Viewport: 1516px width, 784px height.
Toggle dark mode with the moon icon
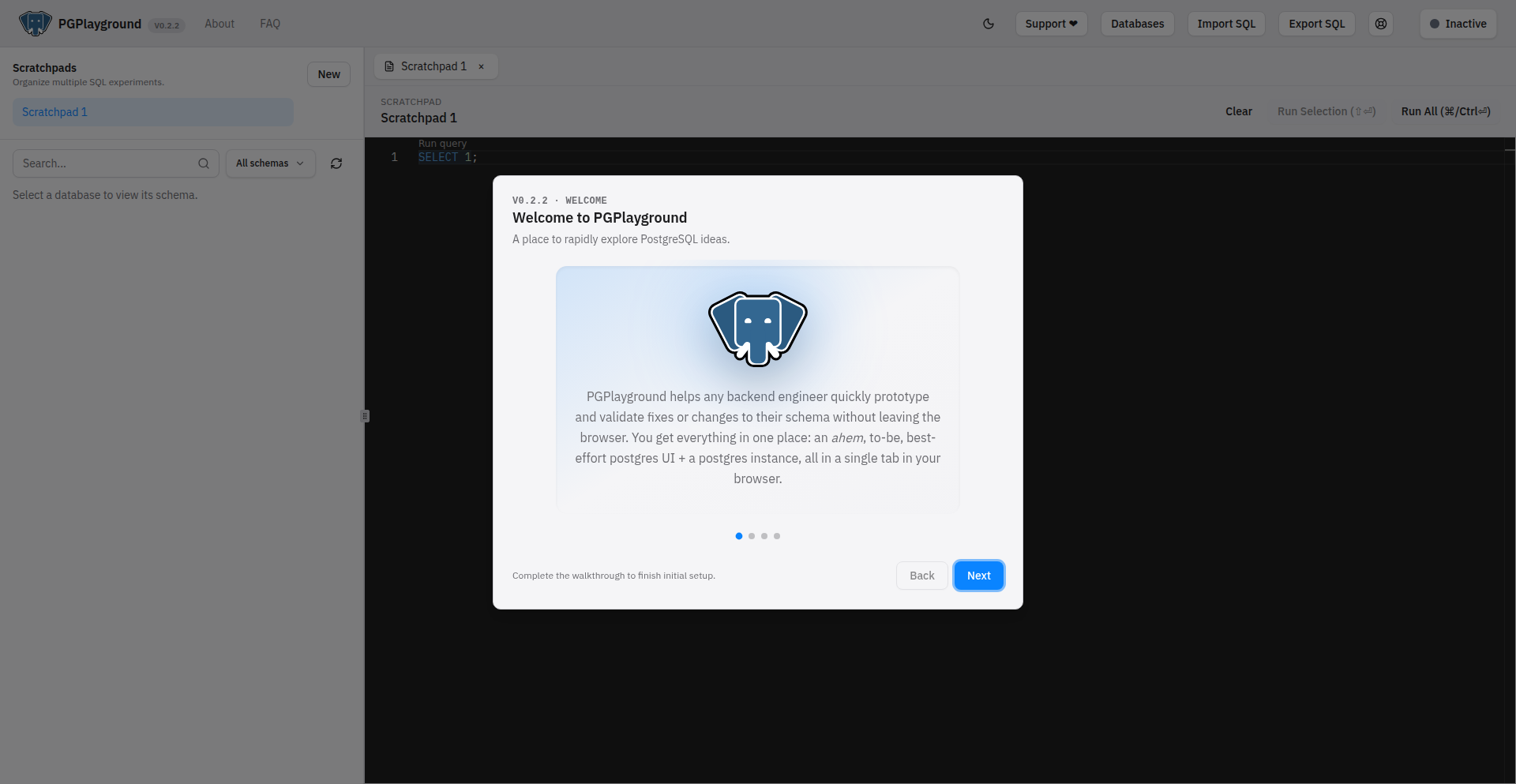[989, 24]
